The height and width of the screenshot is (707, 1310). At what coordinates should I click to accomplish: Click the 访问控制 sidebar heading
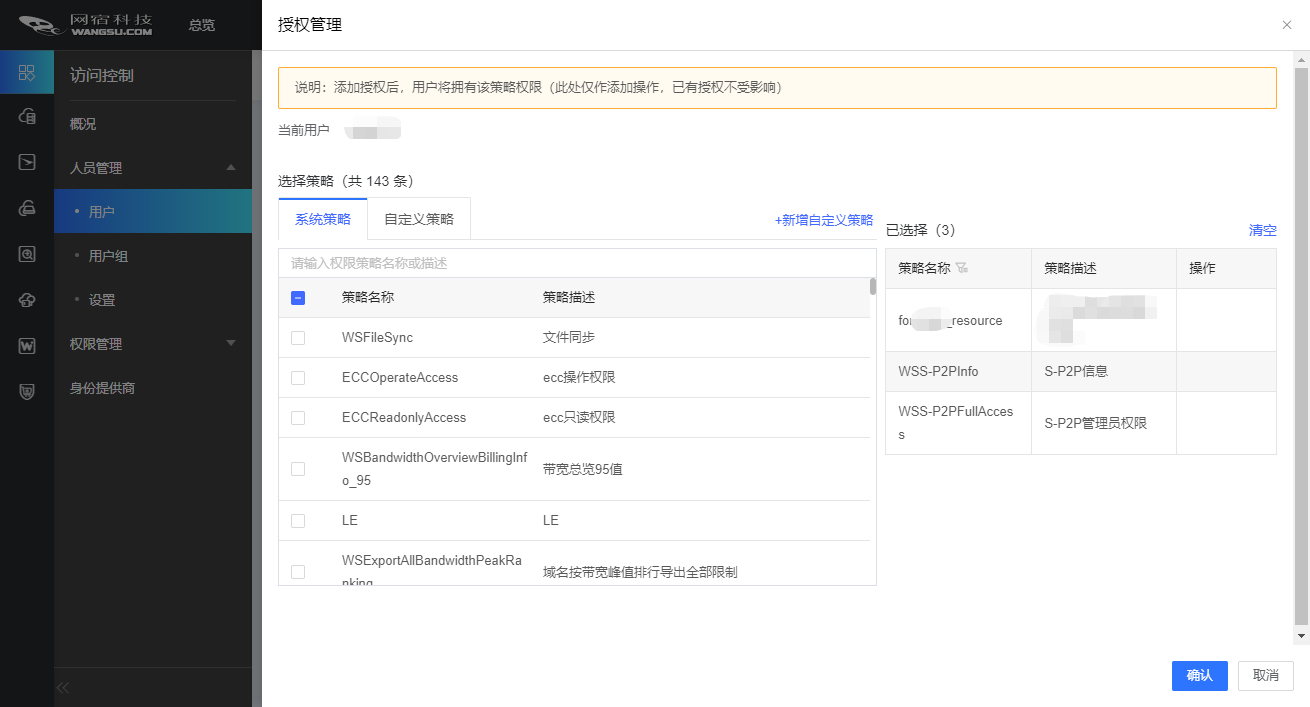(102, 75)
